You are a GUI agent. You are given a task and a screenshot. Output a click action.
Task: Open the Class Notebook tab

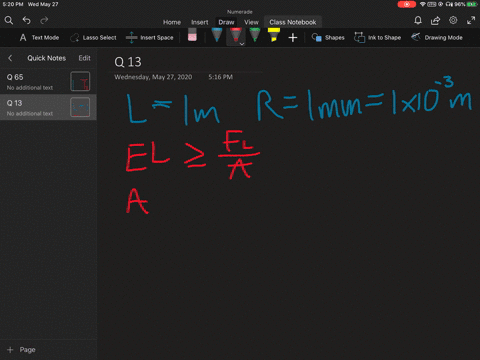(x=293, y=22)
